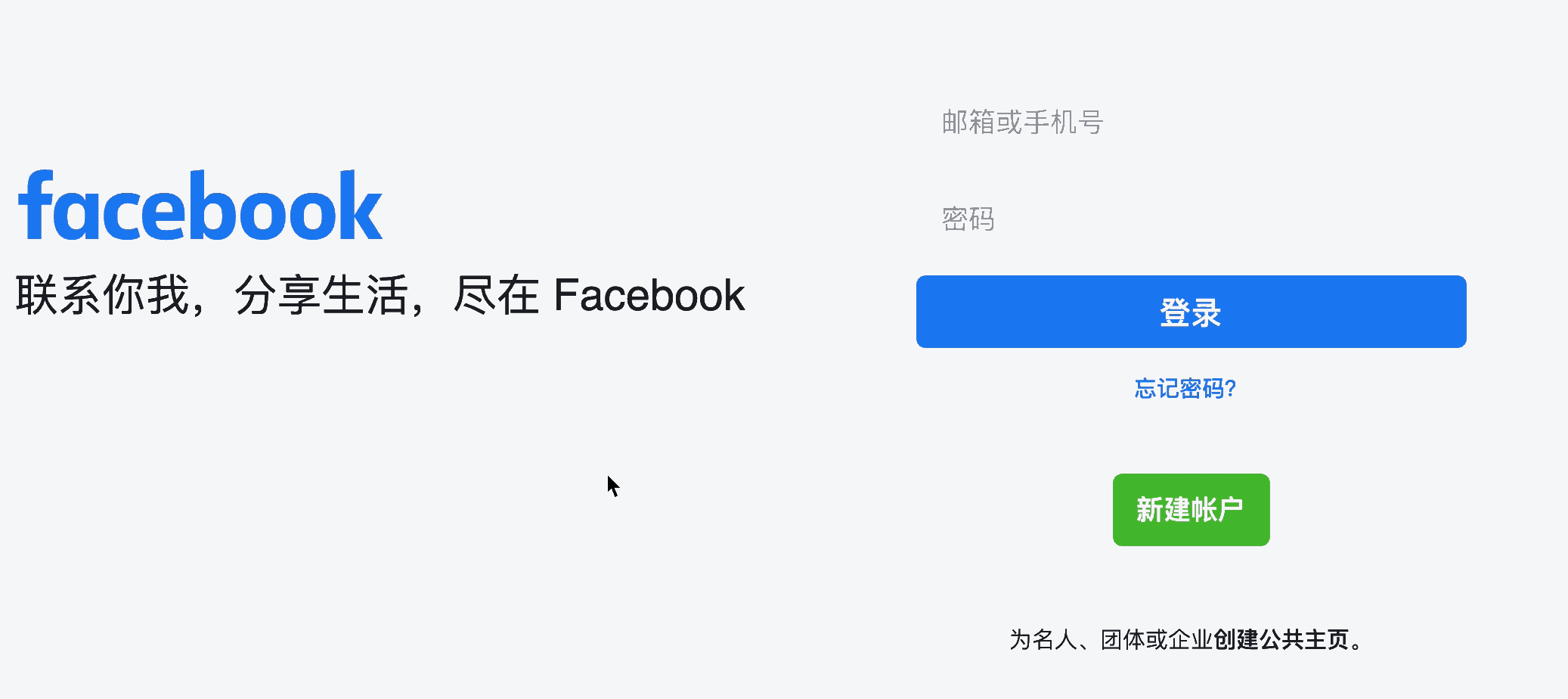The width and height of the screenshot is (1568, 699).
Task: Click on the password placeholder 密码
Action: point(968,219)
